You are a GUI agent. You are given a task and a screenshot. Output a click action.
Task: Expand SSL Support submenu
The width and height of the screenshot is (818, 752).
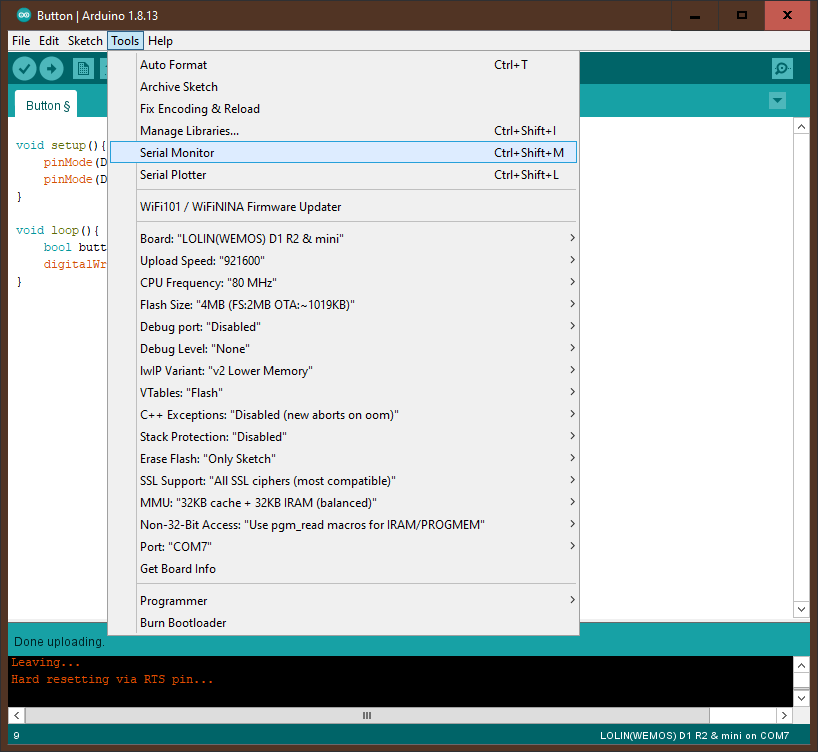click(x=343, y=481)
